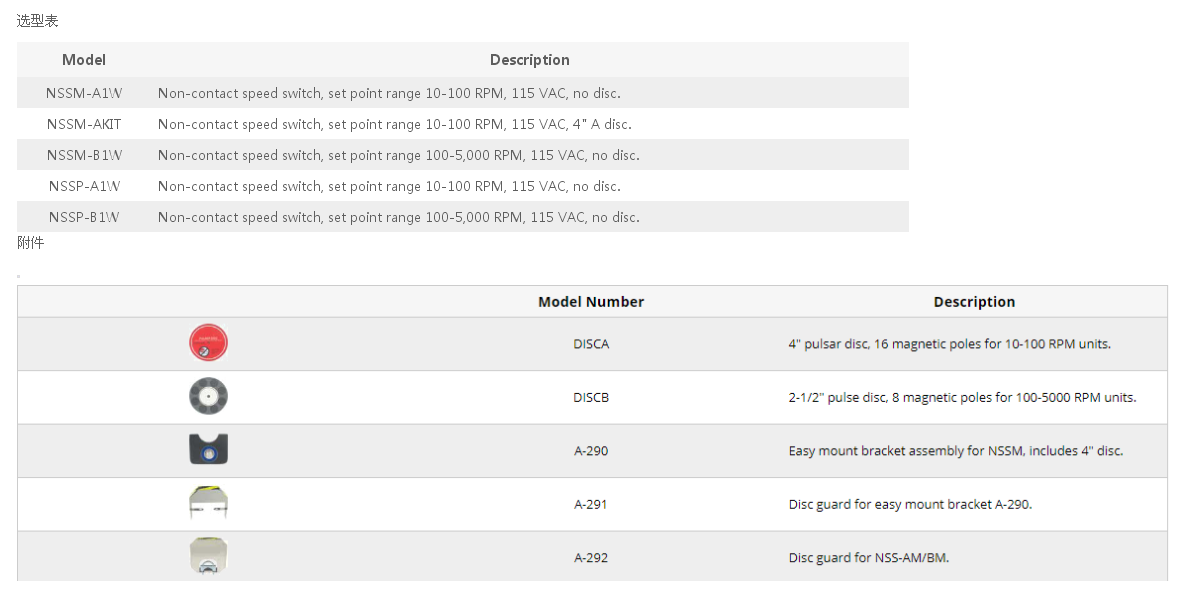The width and height of the screenshot is (1195, 597).
Task: Select model NSSP-A1W in the table
Action: click(84, 186)
